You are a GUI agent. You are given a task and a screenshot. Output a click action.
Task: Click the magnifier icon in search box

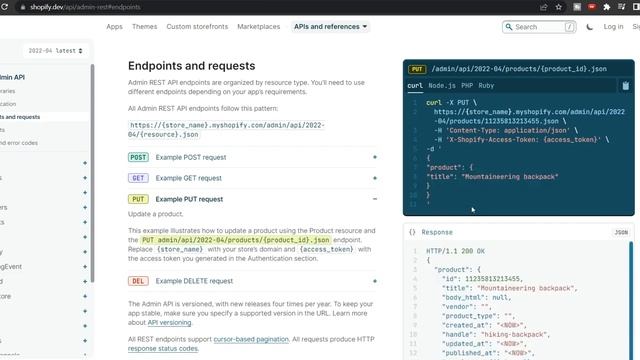click(509, 27)
